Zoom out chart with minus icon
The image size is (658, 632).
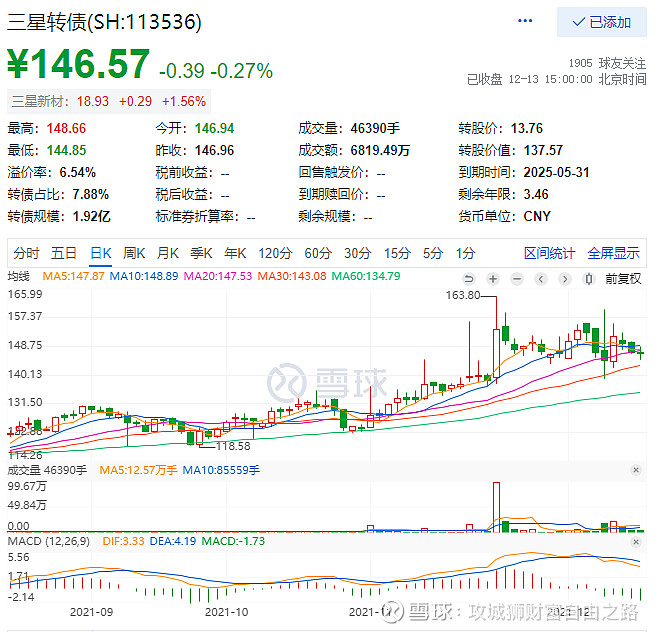pyautogui.click(x=517, y=279)
